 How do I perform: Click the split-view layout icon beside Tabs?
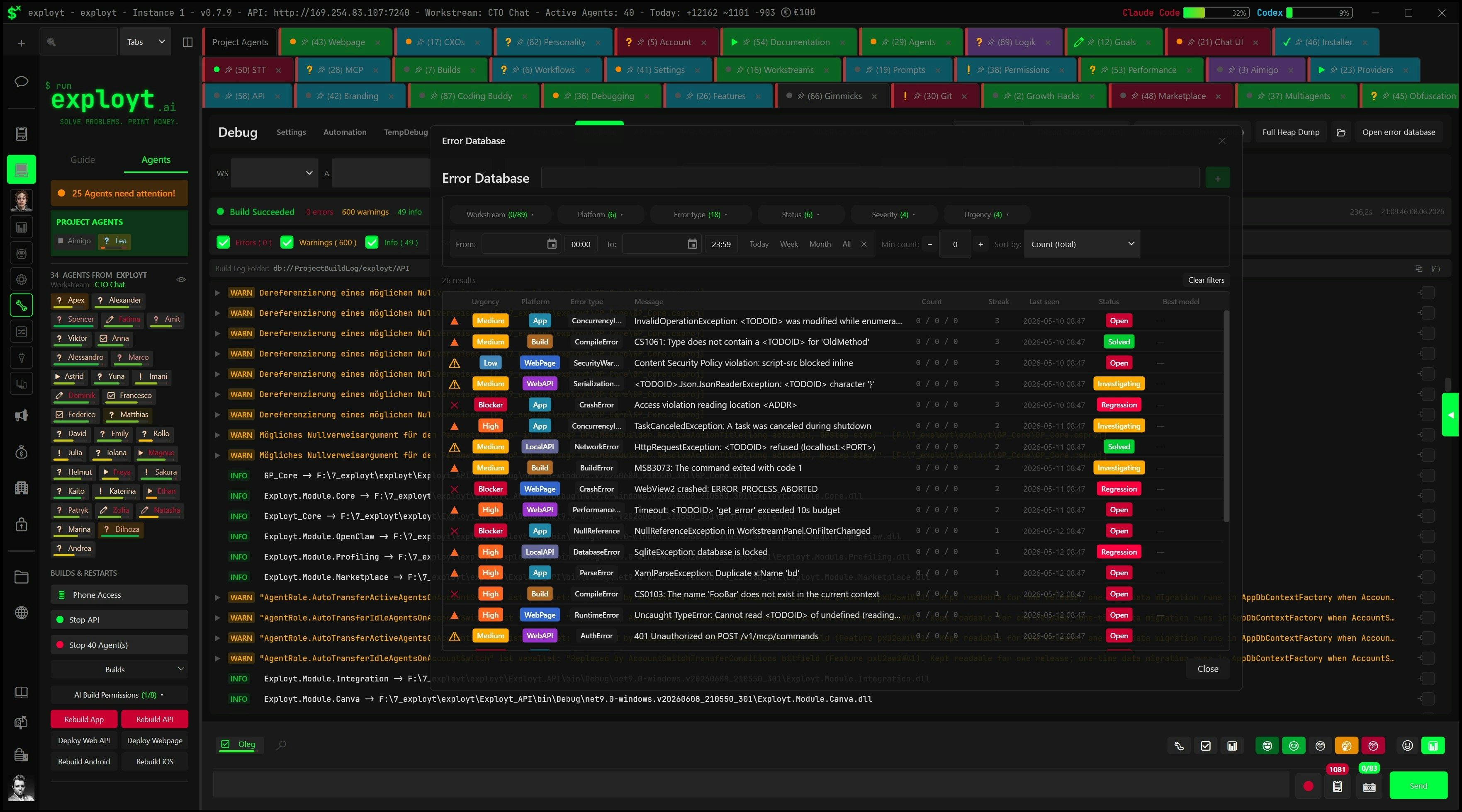[187, 42]
